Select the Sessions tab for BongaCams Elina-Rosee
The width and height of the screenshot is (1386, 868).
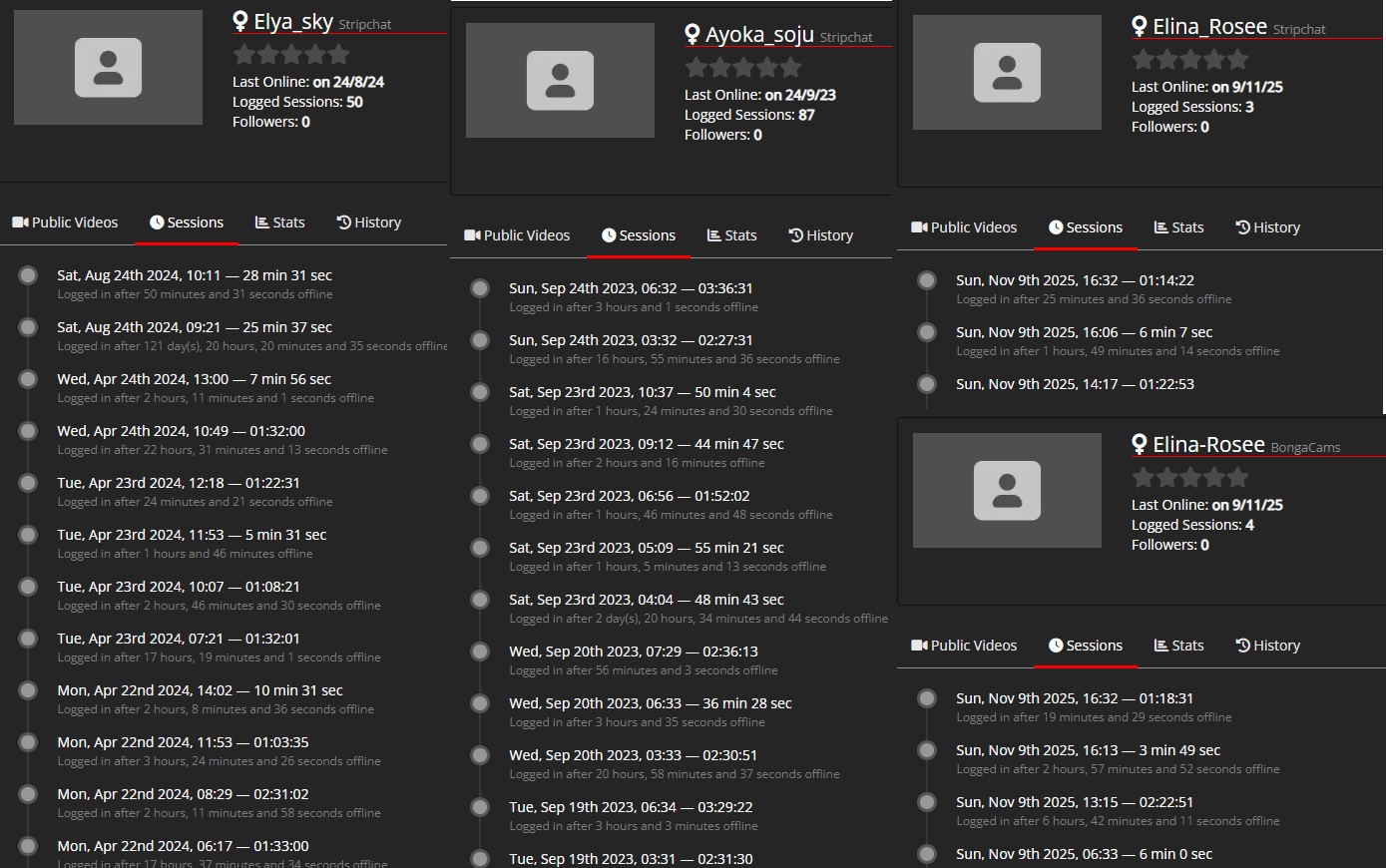click(x=1086, y=646)
